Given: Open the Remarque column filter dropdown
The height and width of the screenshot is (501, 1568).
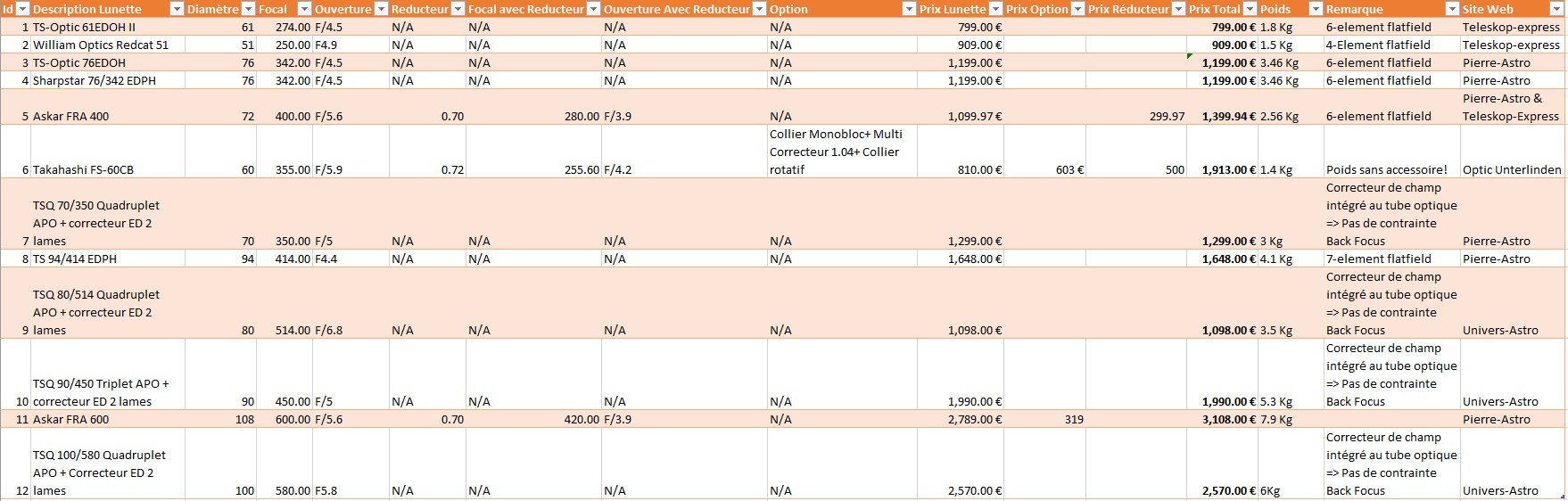Looking at the screenshot, I should click(1452, 9).
